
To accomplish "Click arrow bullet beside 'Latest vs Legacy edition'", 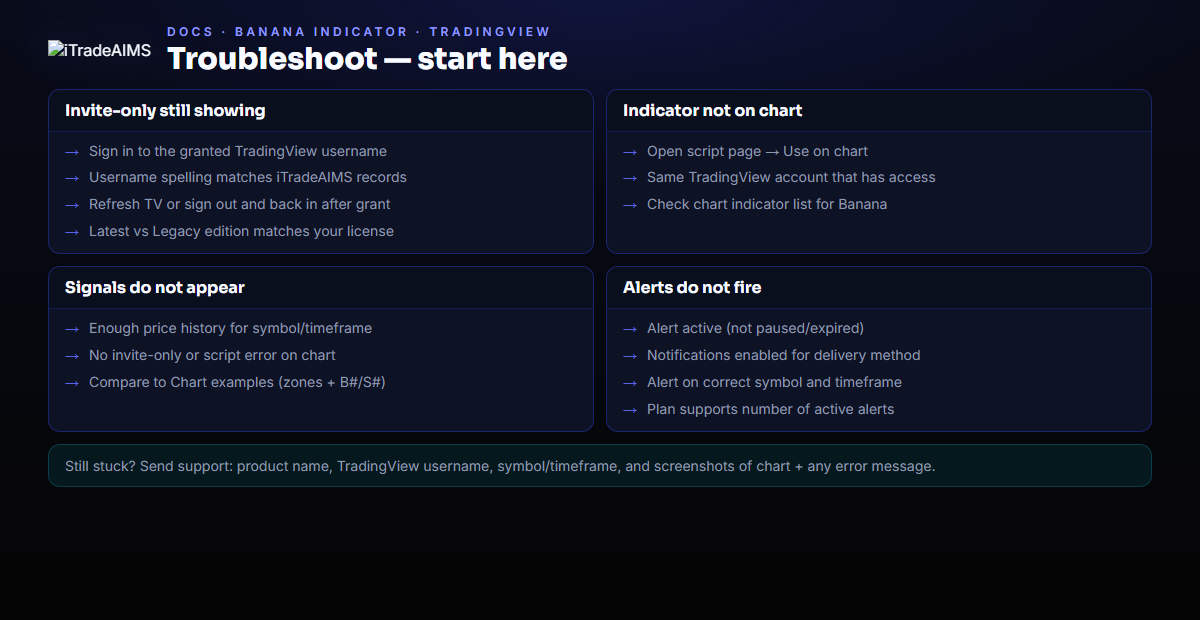I will click(72, 232).
